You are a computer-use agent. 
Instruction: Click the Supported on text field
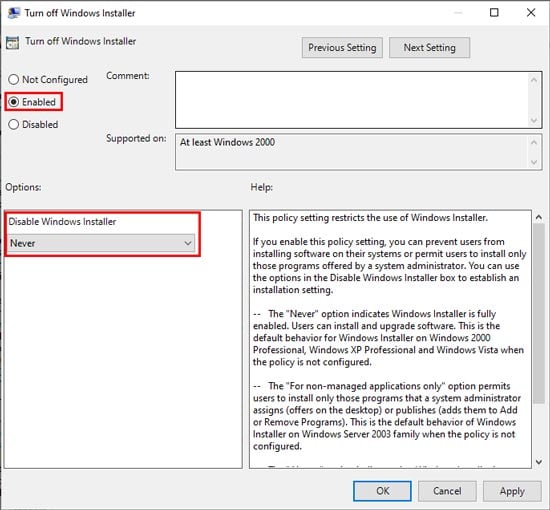(x=352, y=152)
